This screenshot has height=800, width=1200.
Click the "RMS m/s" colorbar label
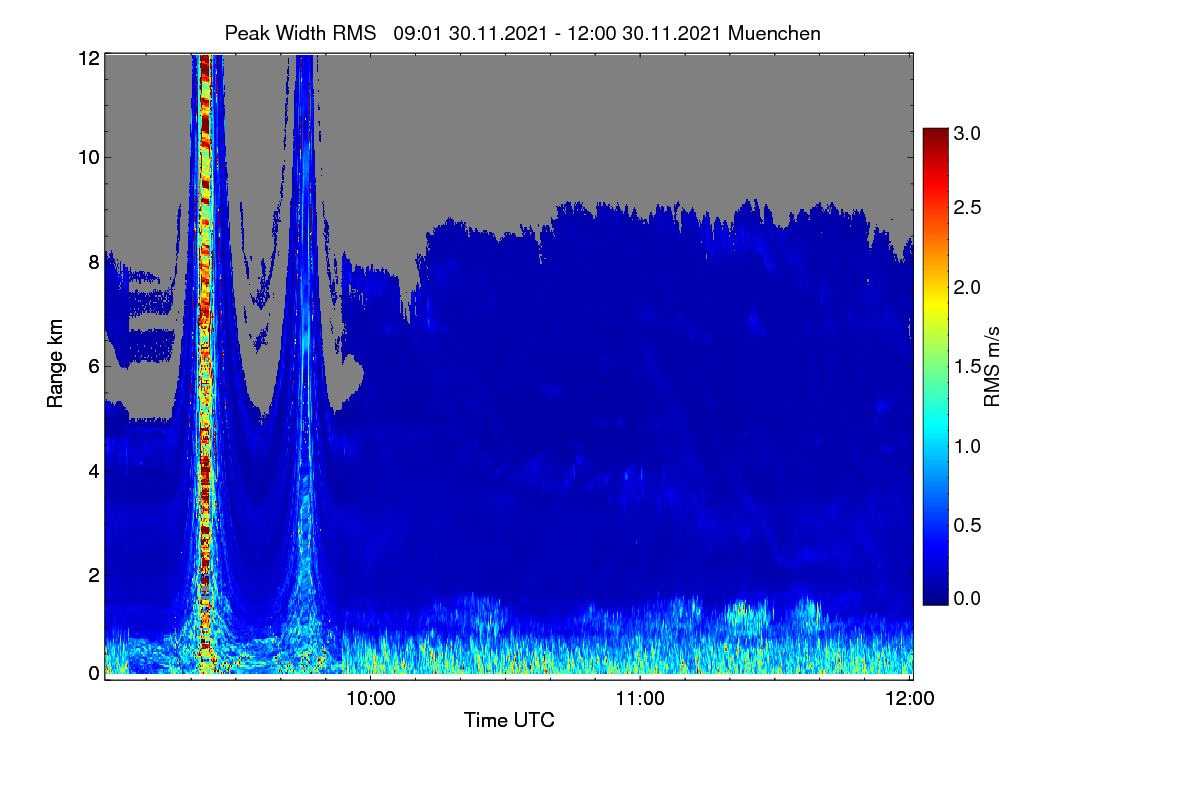(x=991, y=367)
